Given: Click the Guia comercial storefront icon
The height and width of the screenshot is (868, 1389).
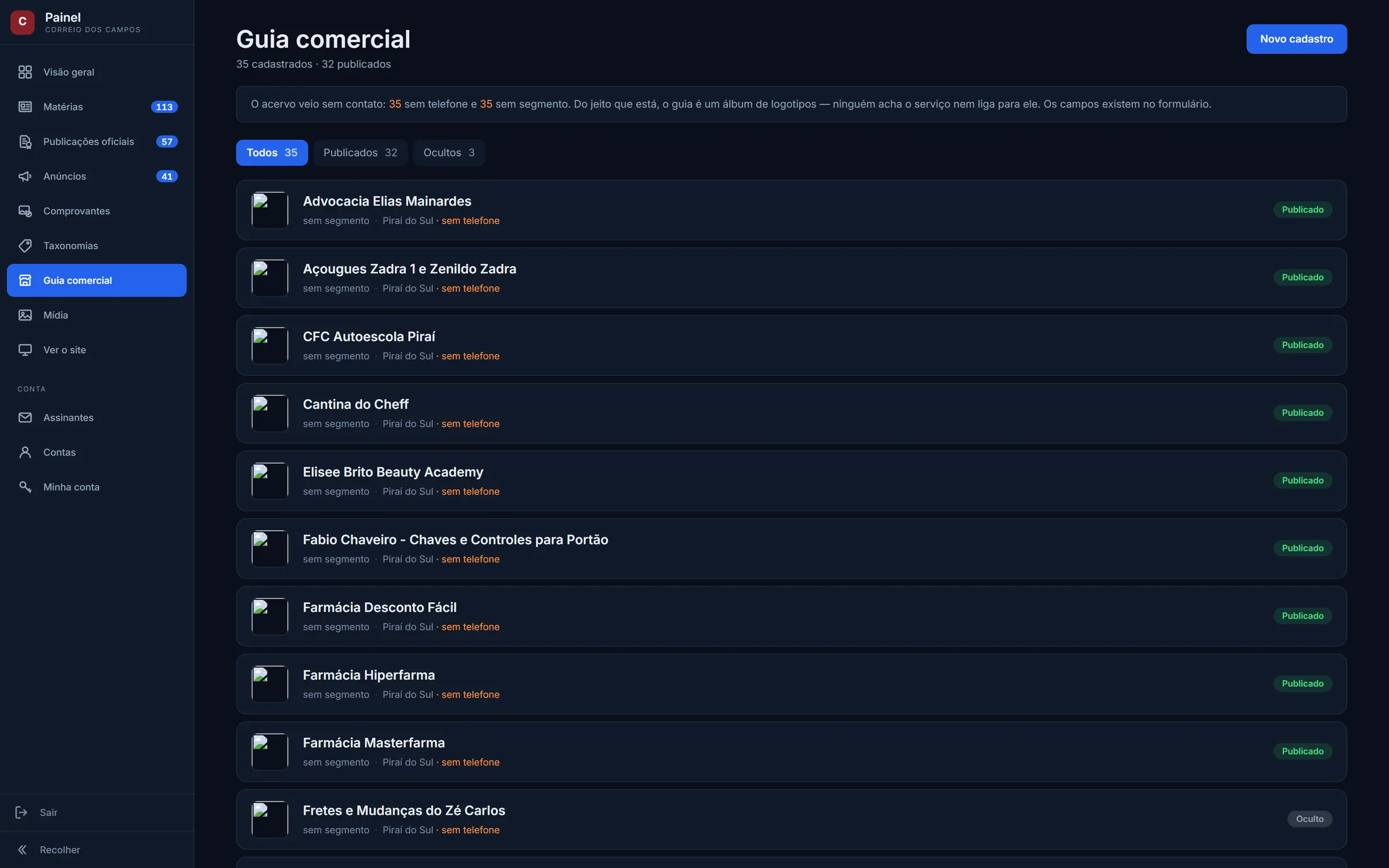Looking at the screenshot, I should [x=25, y=280].
